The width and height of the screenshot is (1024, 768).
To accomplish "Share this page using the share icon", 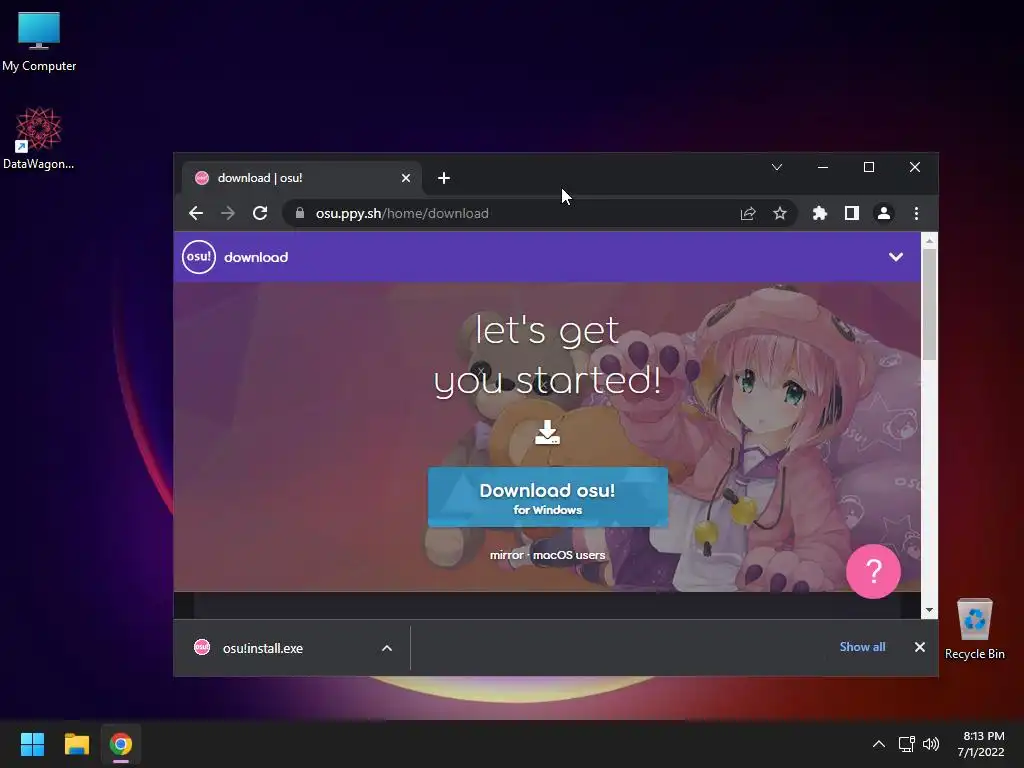I will click(748, 214).
